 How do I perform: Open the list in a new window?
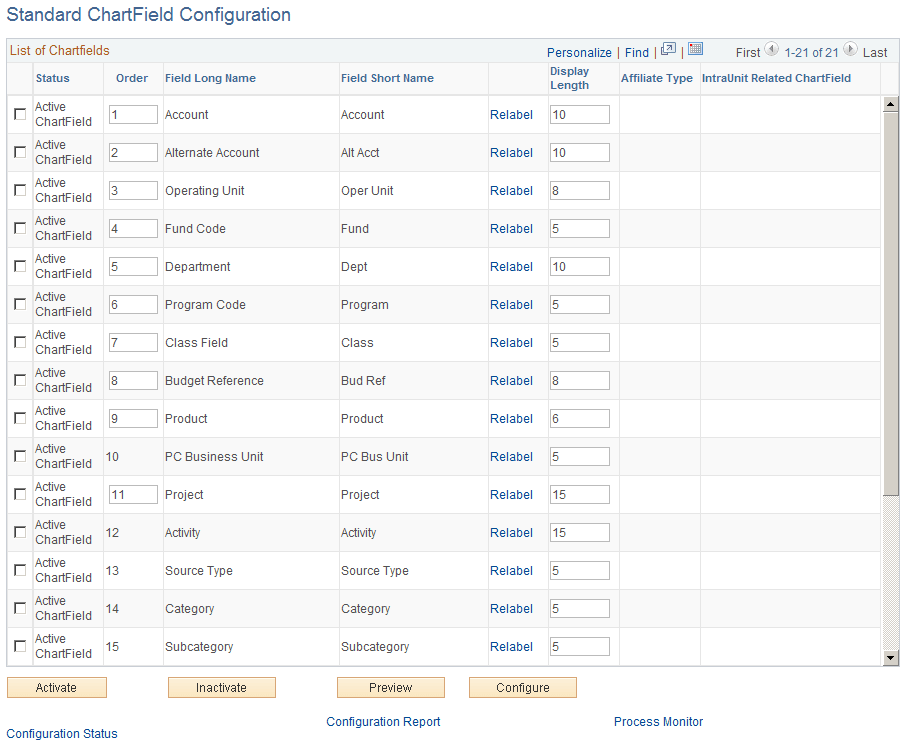[x=666, y=51]
